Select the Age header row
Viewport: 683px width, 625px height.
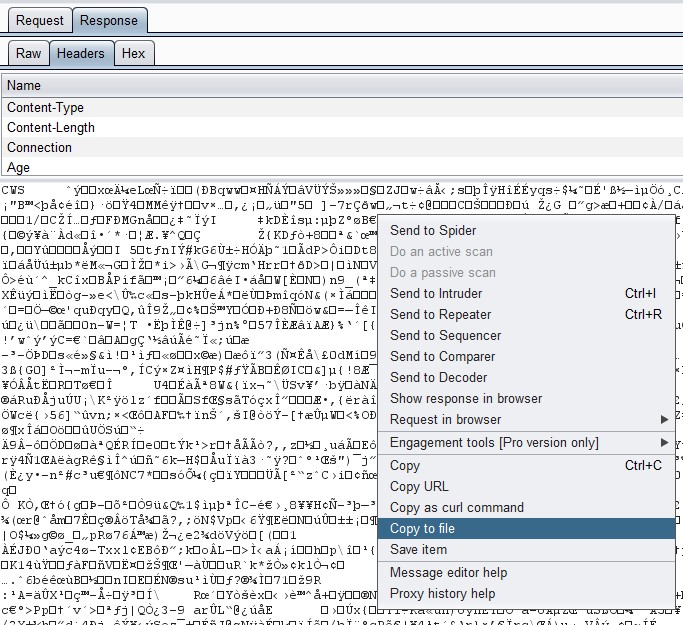click(342, 167)
